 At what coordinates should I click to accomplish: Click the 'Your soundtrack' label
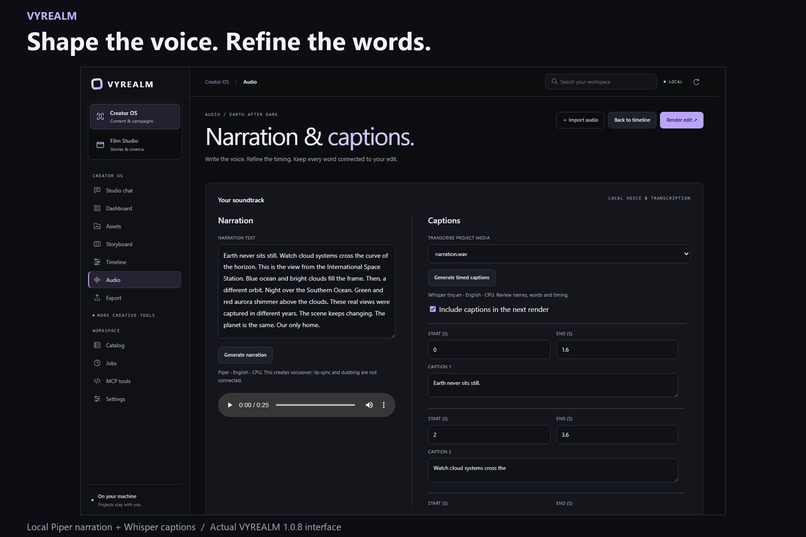[241, 200]
